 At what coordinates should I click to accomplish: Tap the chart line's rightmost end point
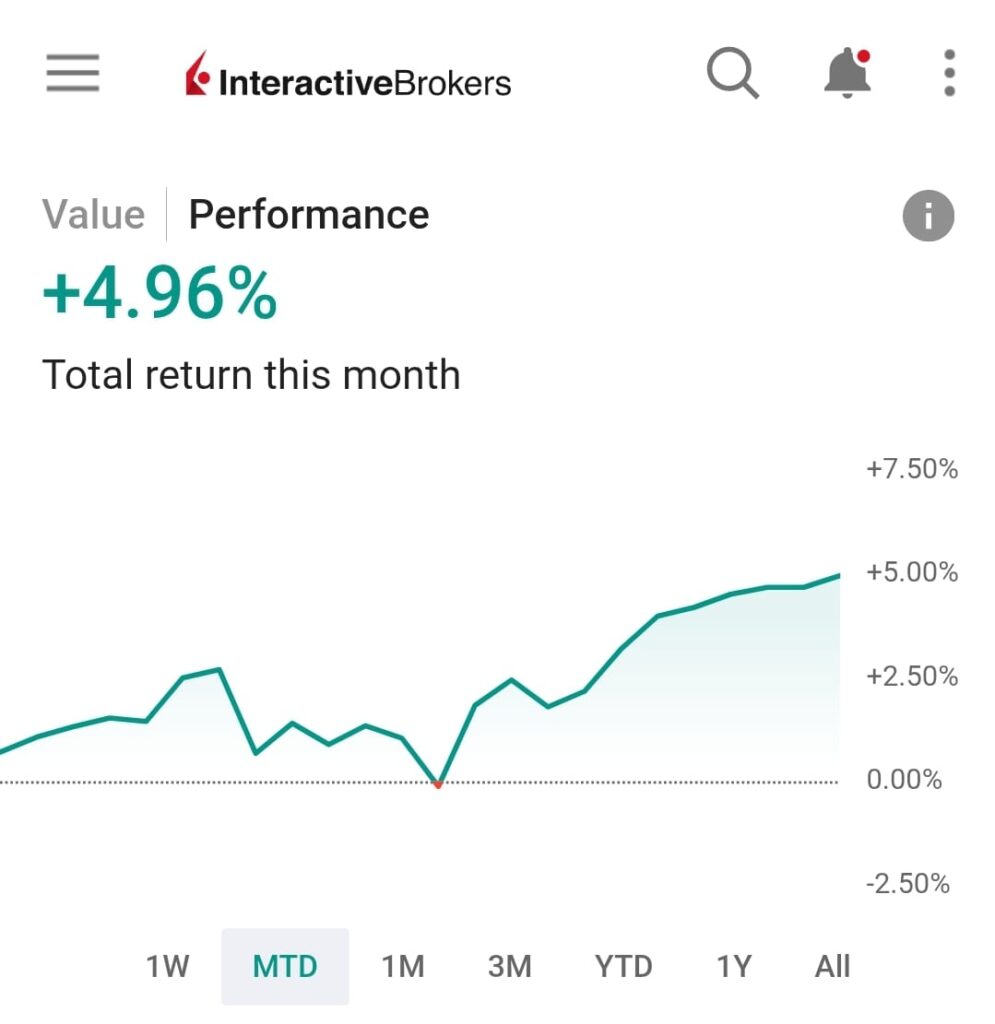coord(838,576)
